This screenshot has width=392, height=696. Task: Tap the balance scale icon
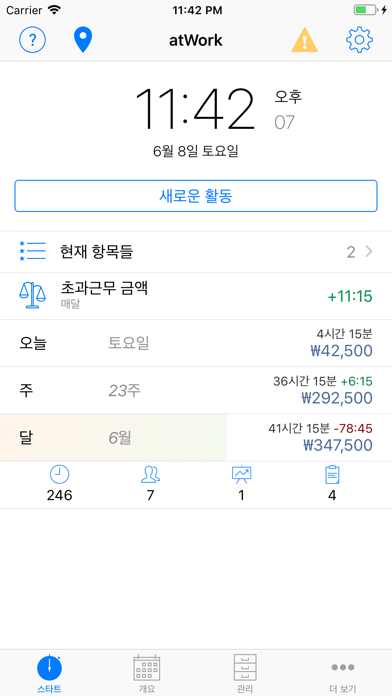pyautogui.click(x=32, y=296)
